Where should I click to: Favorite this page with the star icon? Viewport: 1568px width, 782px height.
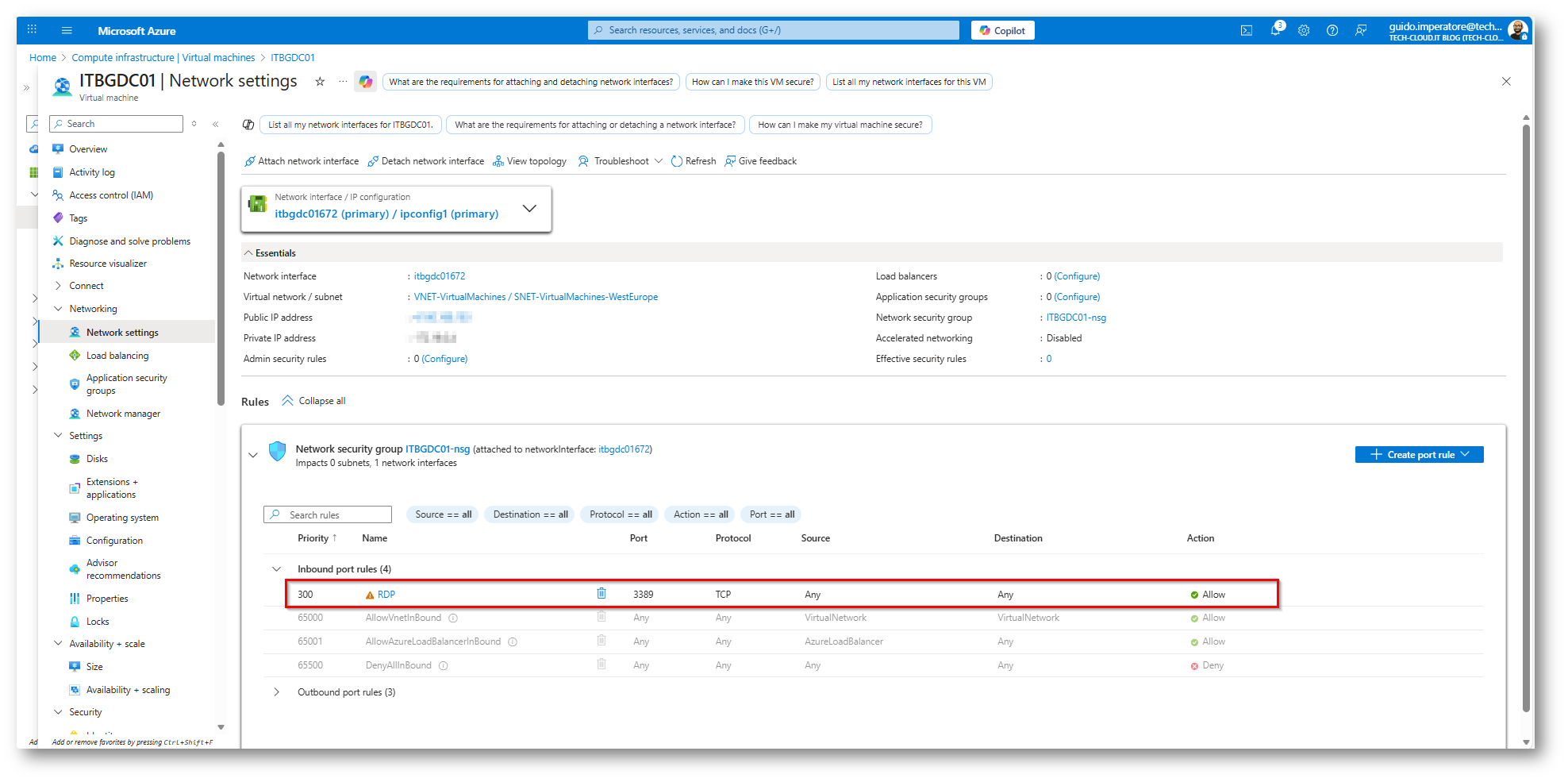(320, 82)
